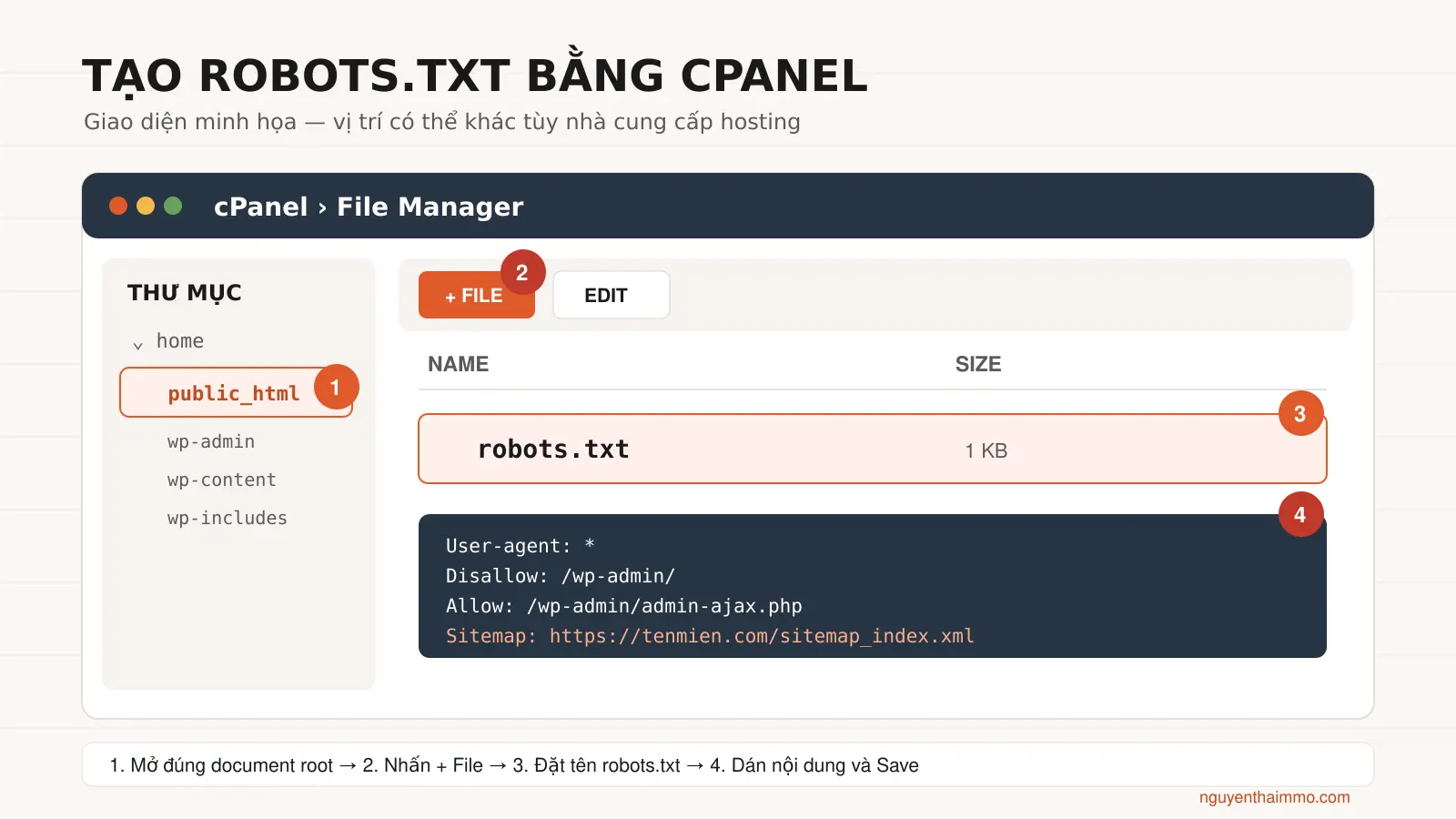Select the robots.txt file row
Image resolution: width=1456 pixels, height=819 pixels.
click(x=872, y=449)
